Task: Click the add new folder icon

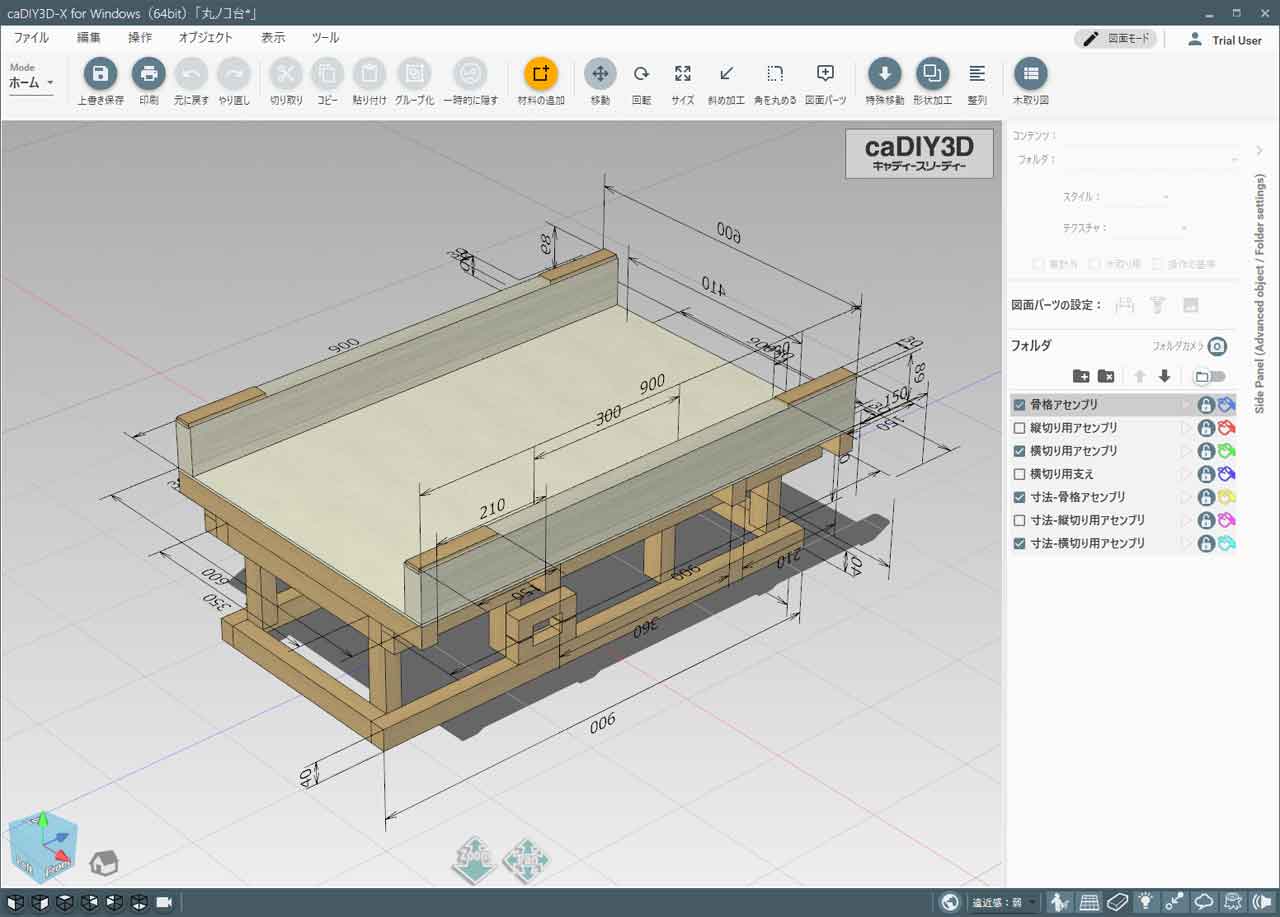Action: (x=1081, y=376)
